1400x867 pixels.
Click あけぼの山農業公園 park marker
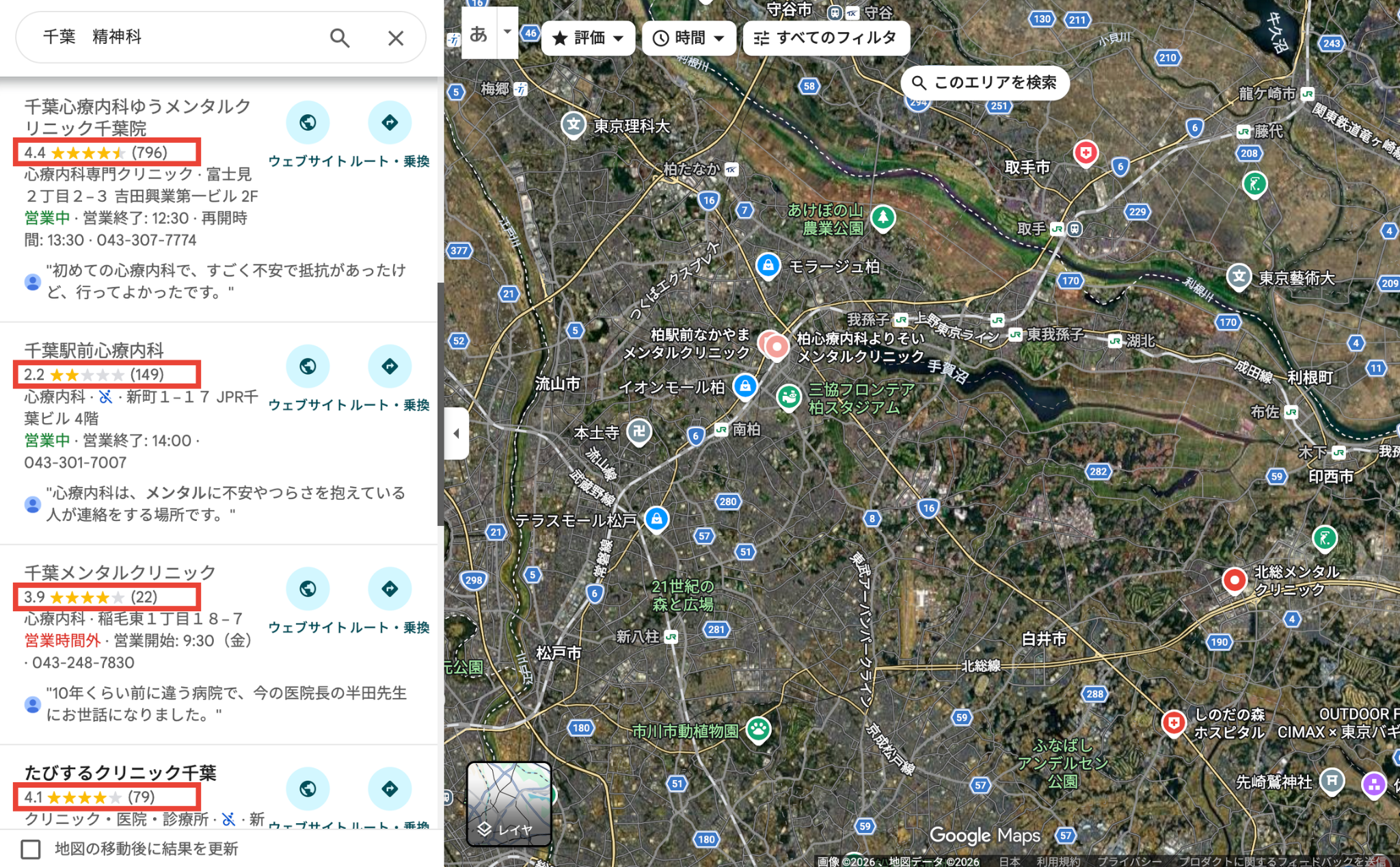(x=883, y=217)
